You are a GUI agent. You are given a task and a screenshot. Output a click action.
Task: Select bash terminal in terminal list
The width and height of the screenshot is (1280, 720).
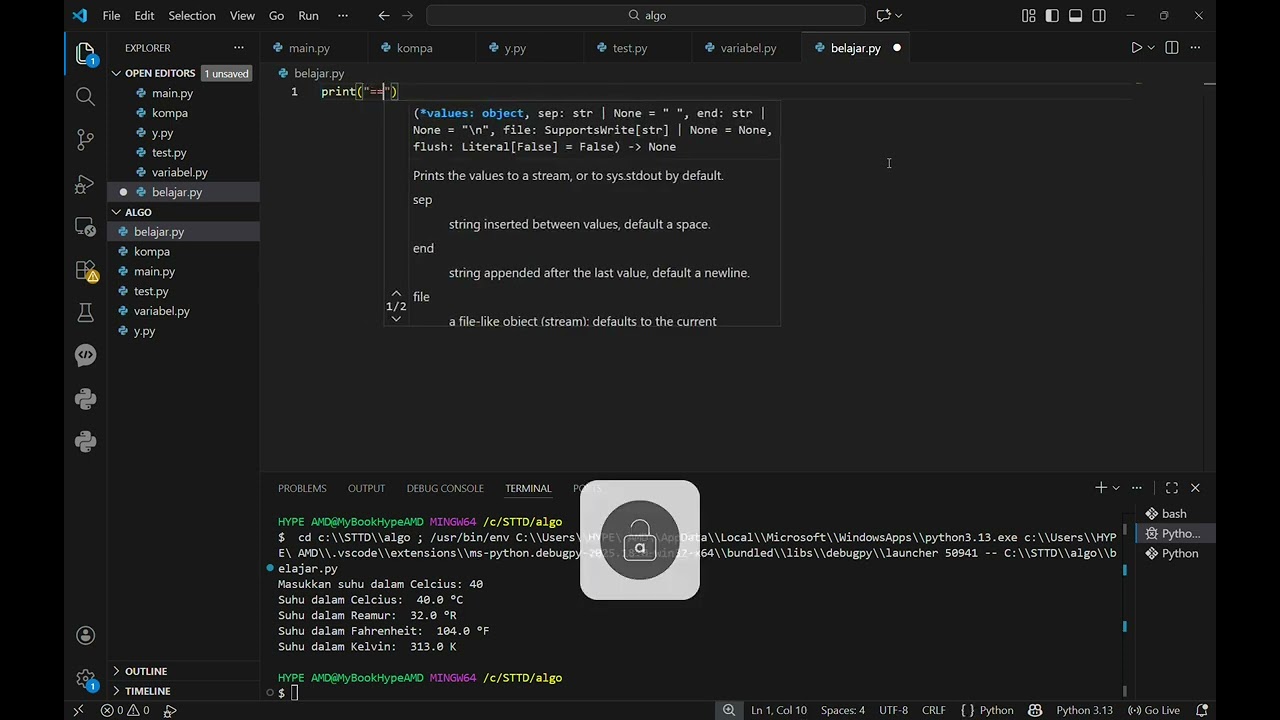pyautogui.click(x=1172, y=514)
